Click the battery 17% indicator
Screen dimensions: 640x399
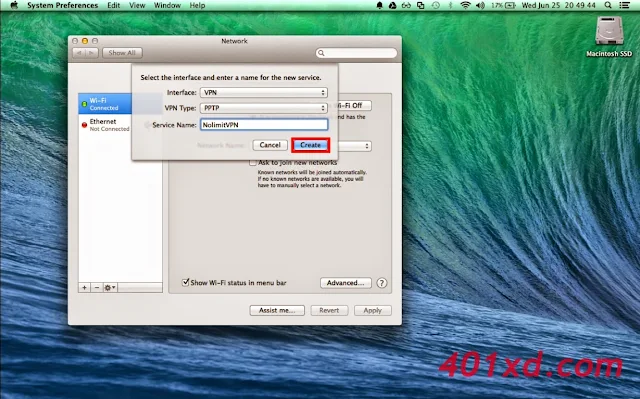503,5
